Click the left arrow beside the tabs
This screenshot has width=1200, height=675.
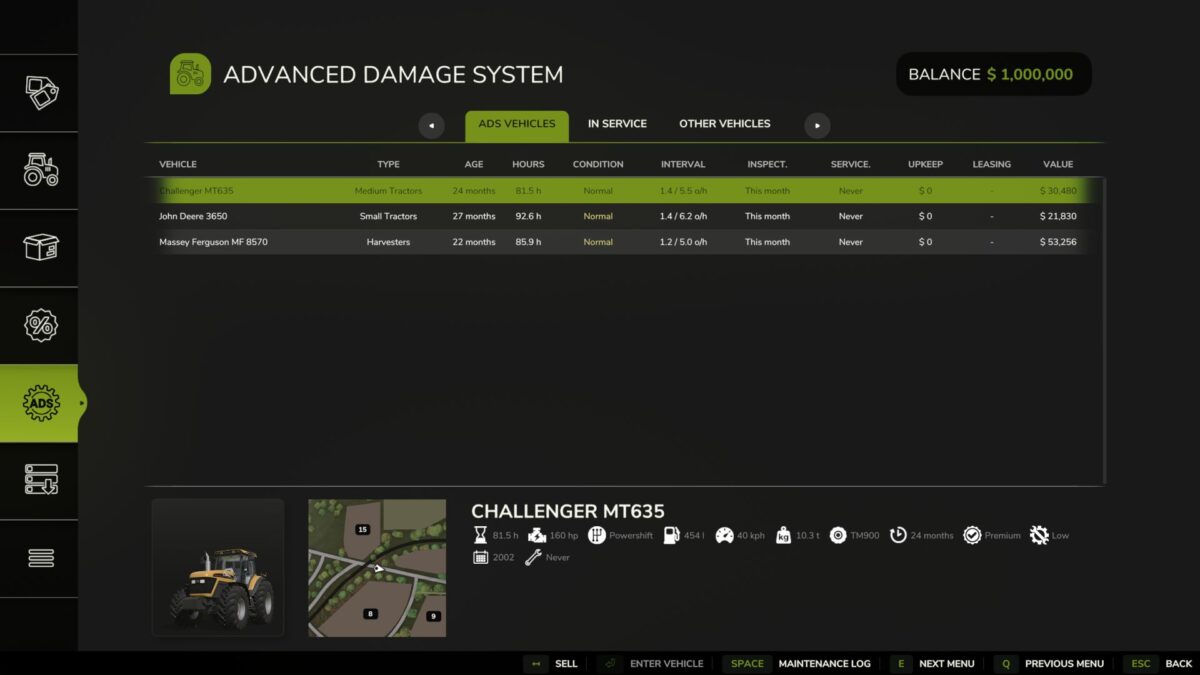(x=432, y=125)
